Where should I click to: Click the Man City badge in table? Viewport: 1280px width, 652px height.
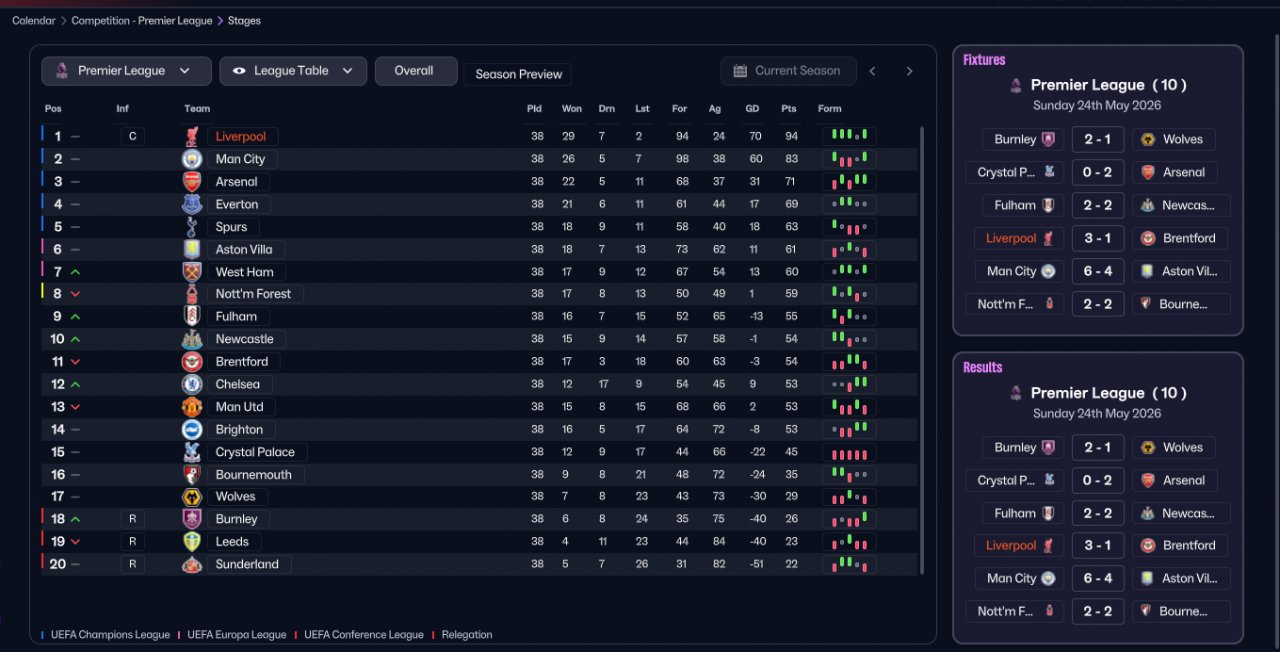192,159
